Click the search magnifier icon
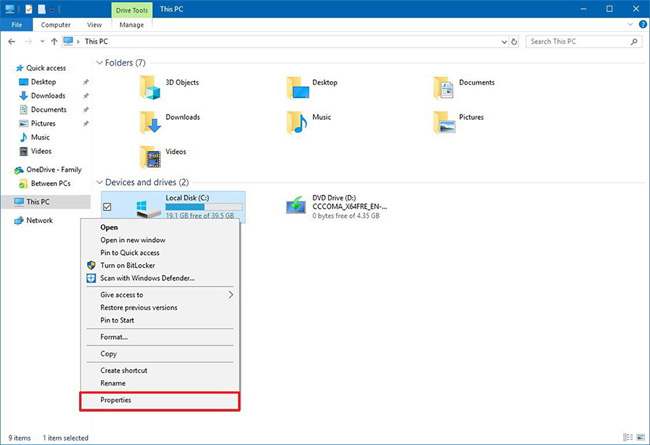The width and height of the screenshot is (650, 445). (x=634, y=41)
